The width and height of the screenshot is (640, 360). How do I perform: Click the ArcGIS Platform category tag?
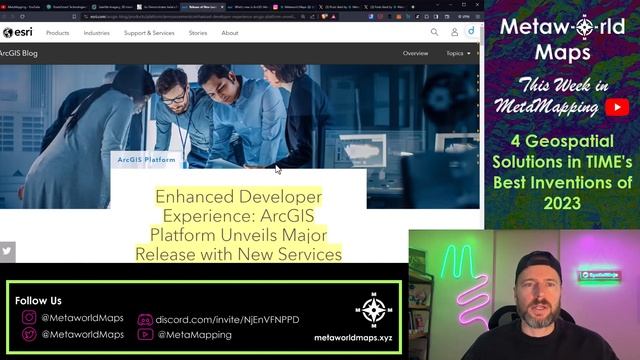coord(147,160)
